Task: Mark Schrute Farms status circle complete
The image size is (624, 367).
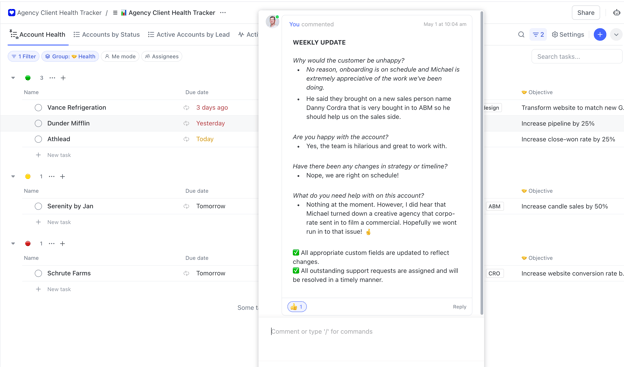Action: (x=38, y=273)
